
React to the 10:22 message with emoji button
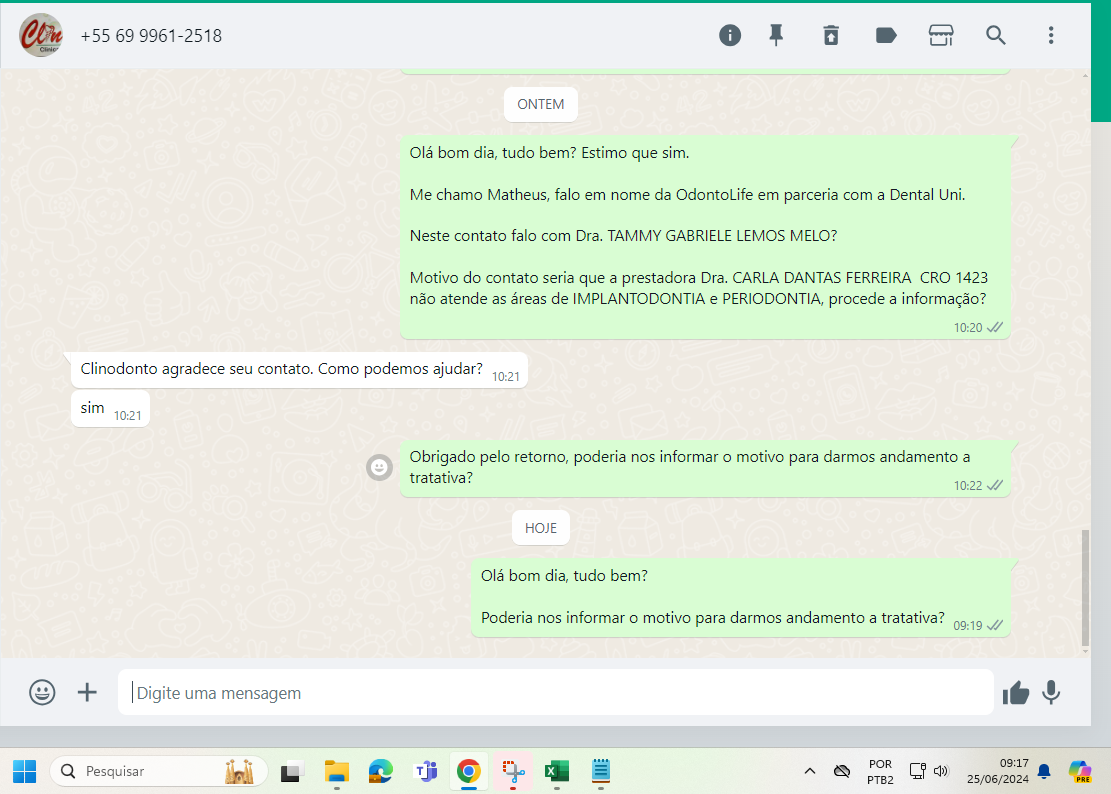(380, 467)
